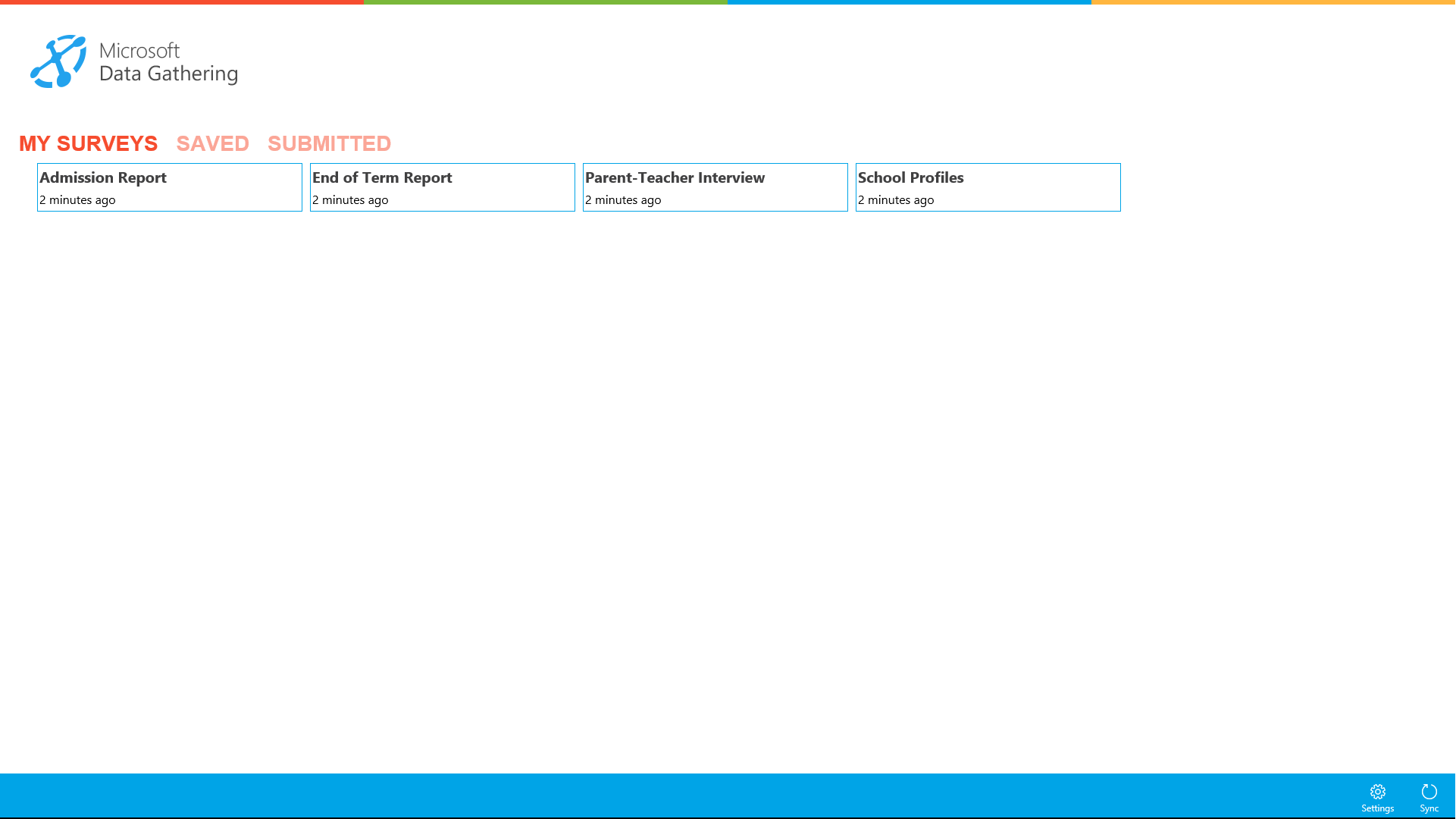Open the School Profiles survey tile

pyautogui.click(x=988, y=187)
